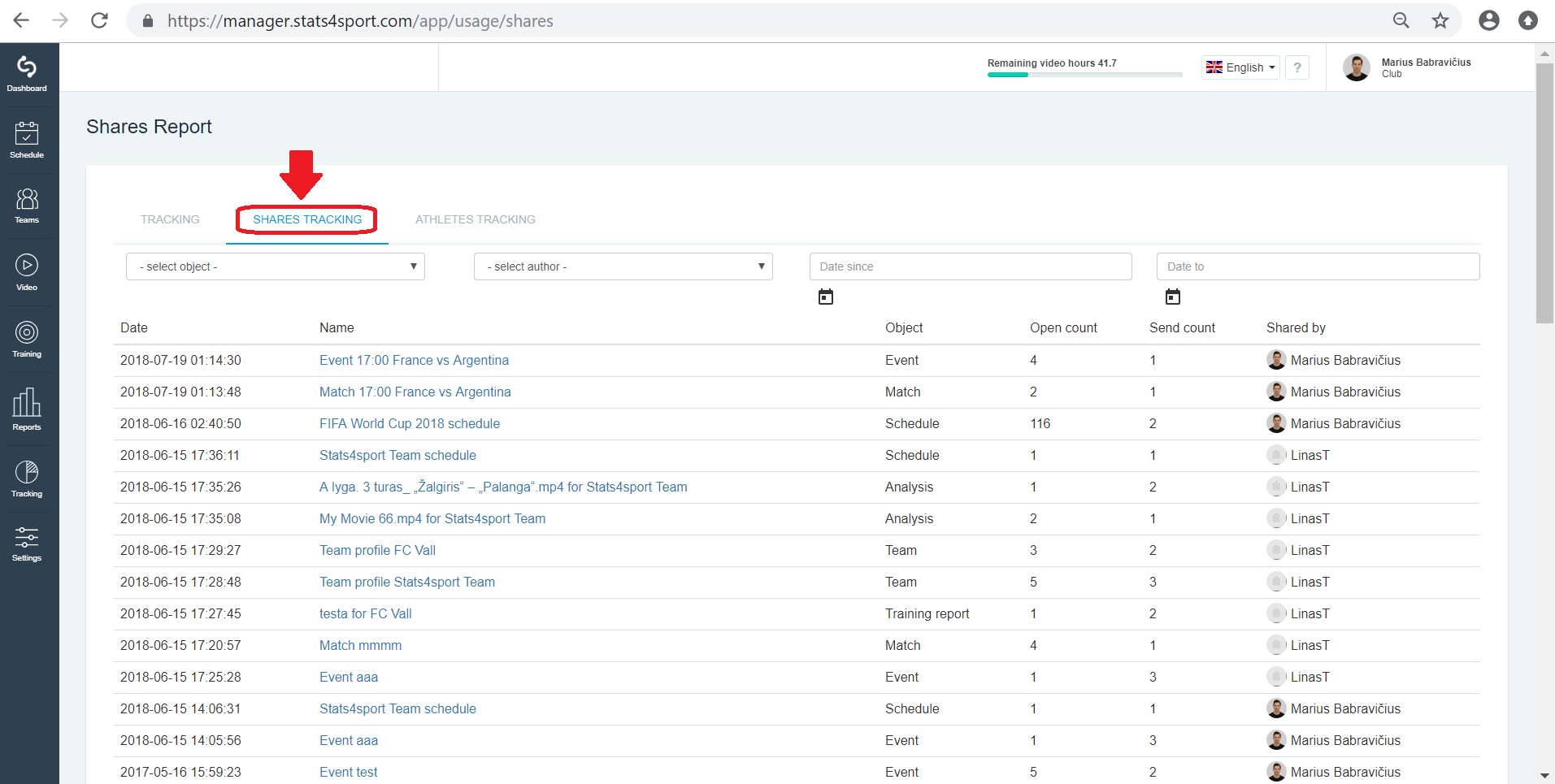Open Event 17:00 France vs Argentina link
This screenshot has height=784, width=1555.
414,361
